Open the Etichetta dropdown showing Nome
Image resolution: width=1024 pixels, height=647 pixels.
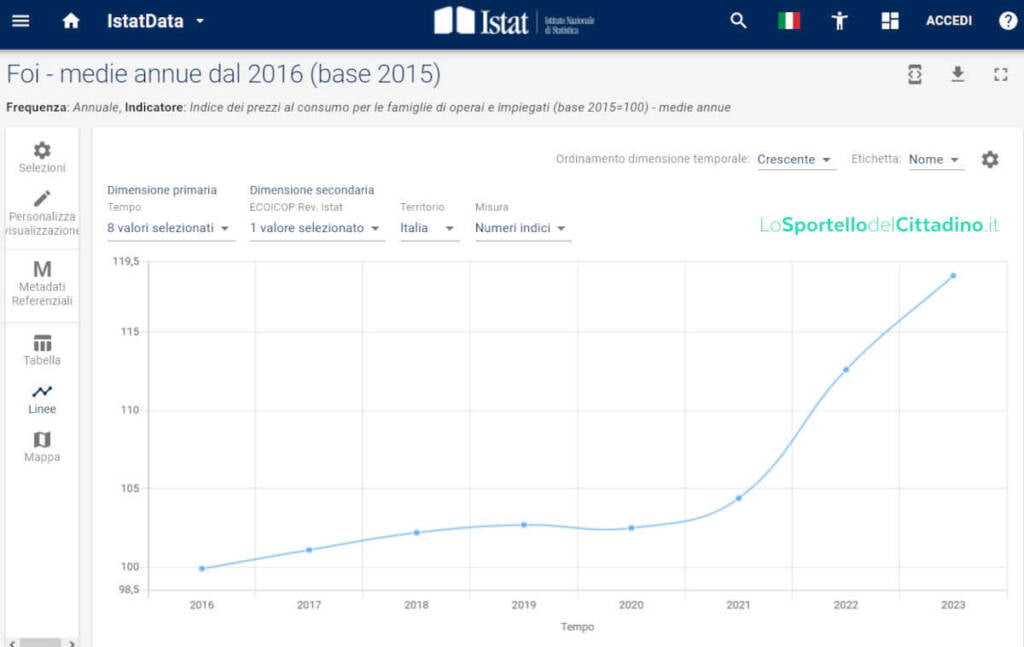tap(934, 159)
